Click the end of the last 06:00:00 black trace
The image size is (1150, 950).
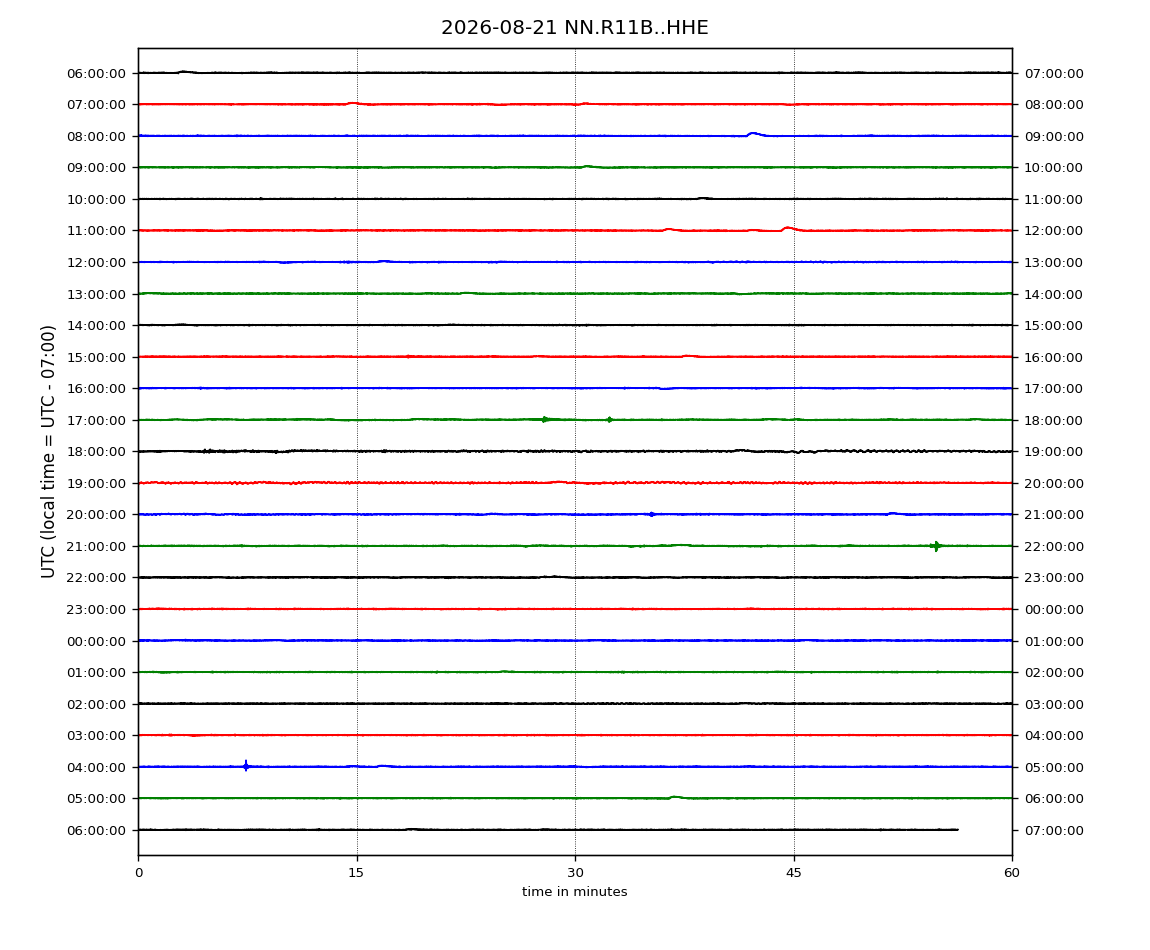(957, 830)
